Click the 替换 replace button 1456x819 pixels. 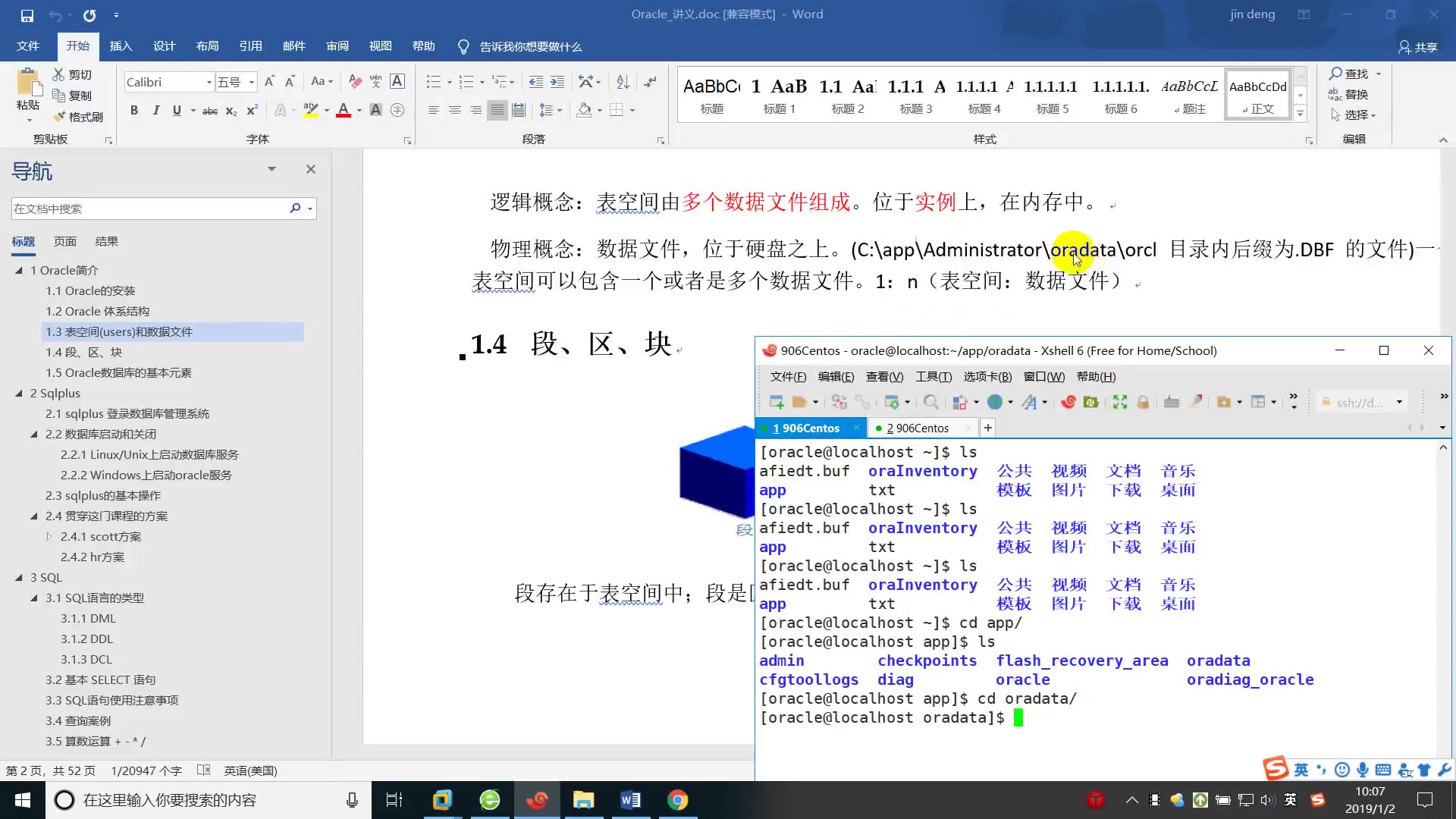[1348, 94]
